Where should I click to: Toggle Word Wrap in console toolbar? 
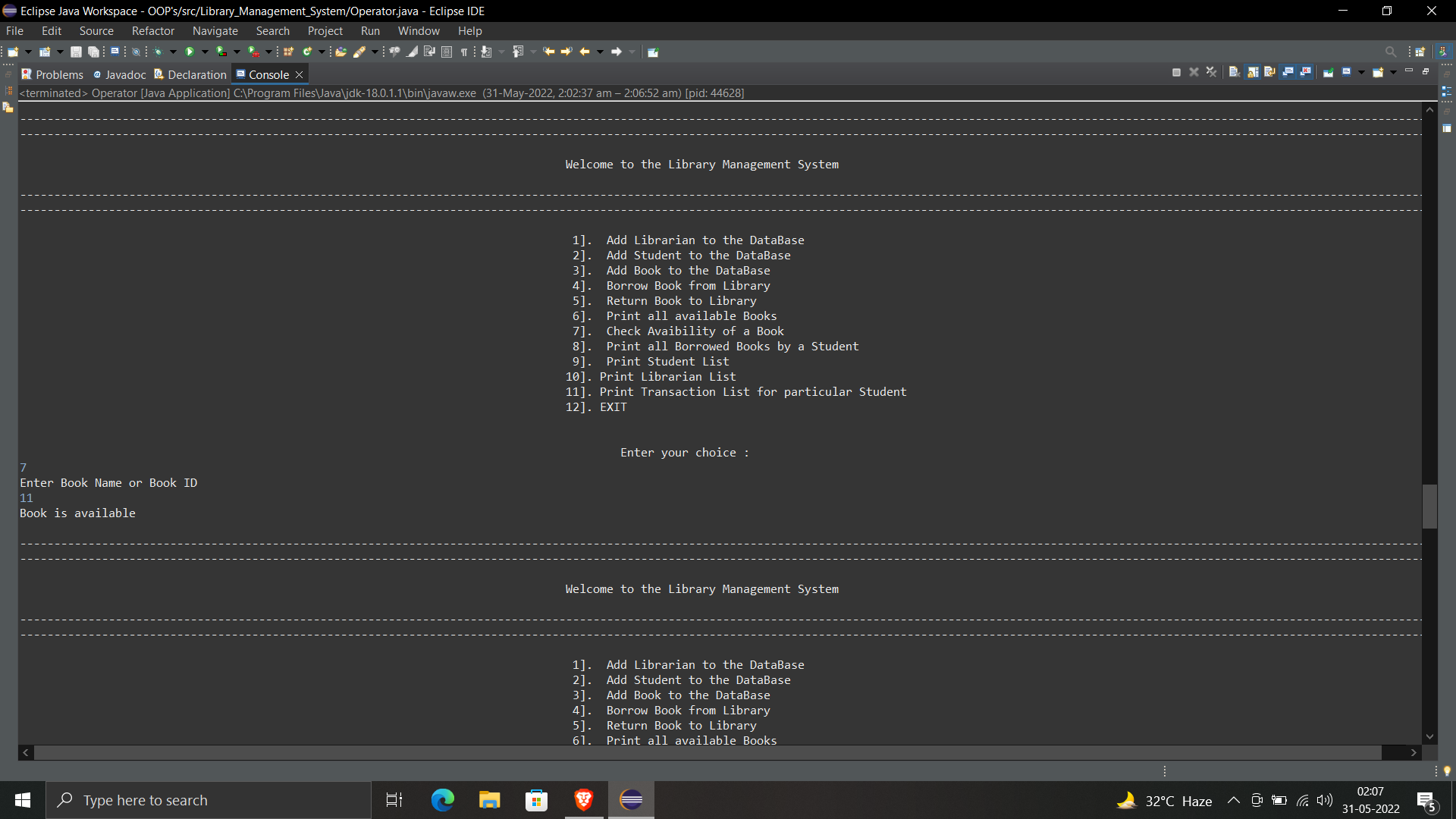tap(1269, 72)
